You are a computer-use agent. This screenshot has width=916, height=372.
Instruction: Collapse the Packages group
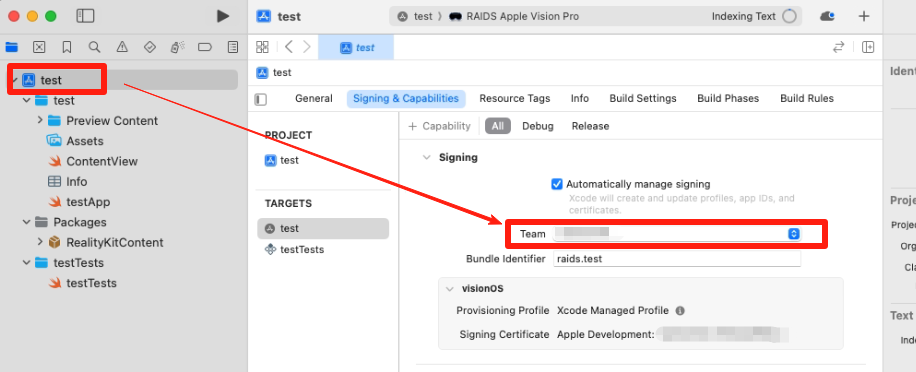[26, 222]
